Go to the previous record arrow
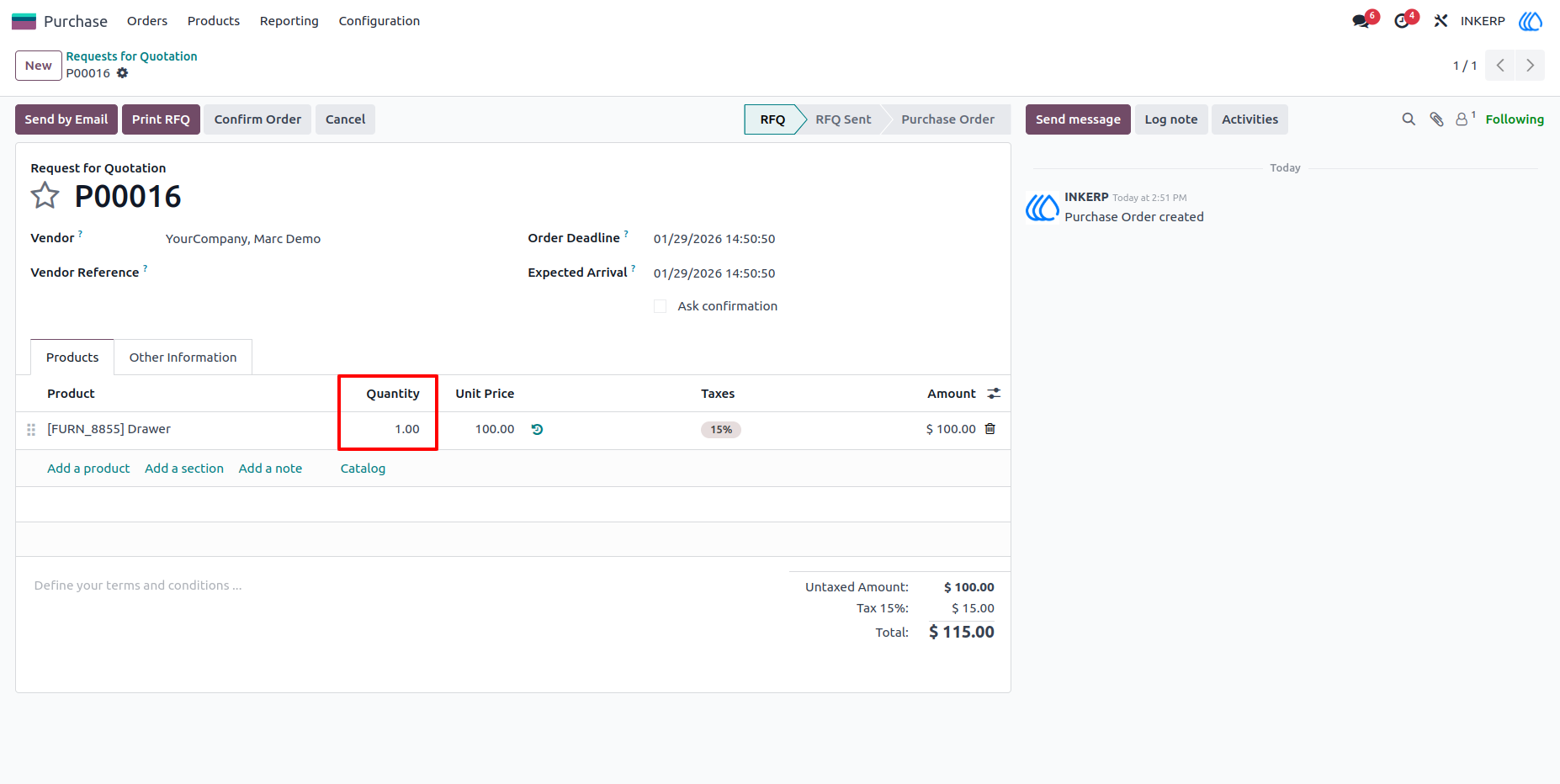This screenshot has width=1560, height=784. point(1500,66)
